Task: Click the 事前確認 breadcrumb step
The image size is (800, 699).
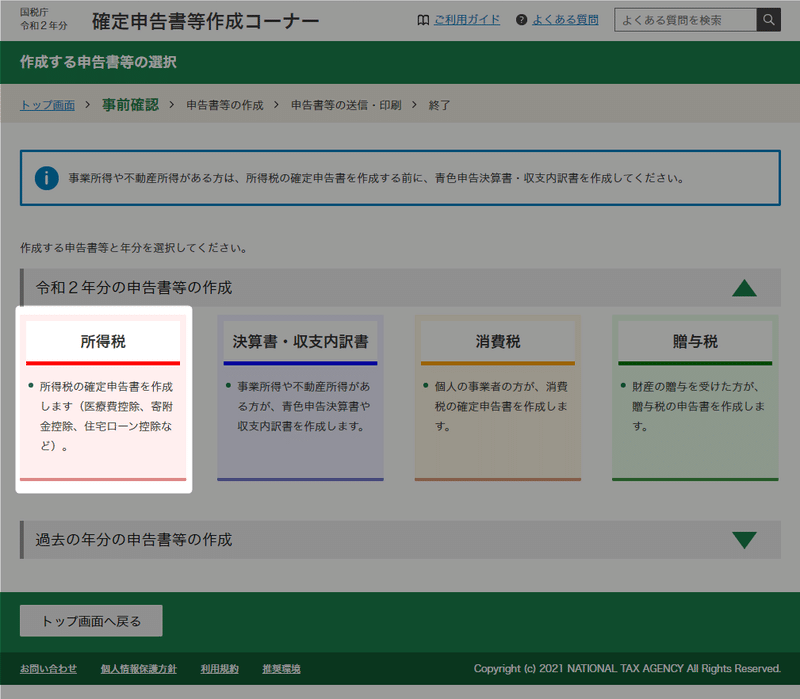Action: click(131, 105)
